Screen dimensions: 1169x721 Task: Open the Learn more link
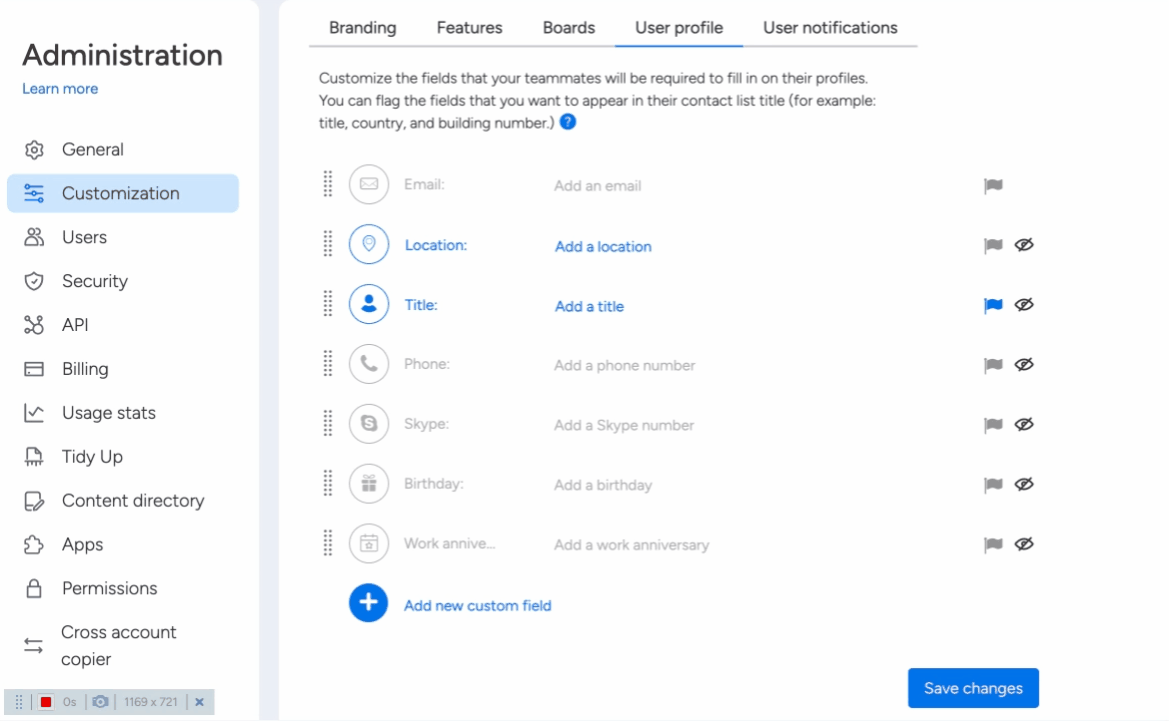pyautogui.click(x=60, y=89)
